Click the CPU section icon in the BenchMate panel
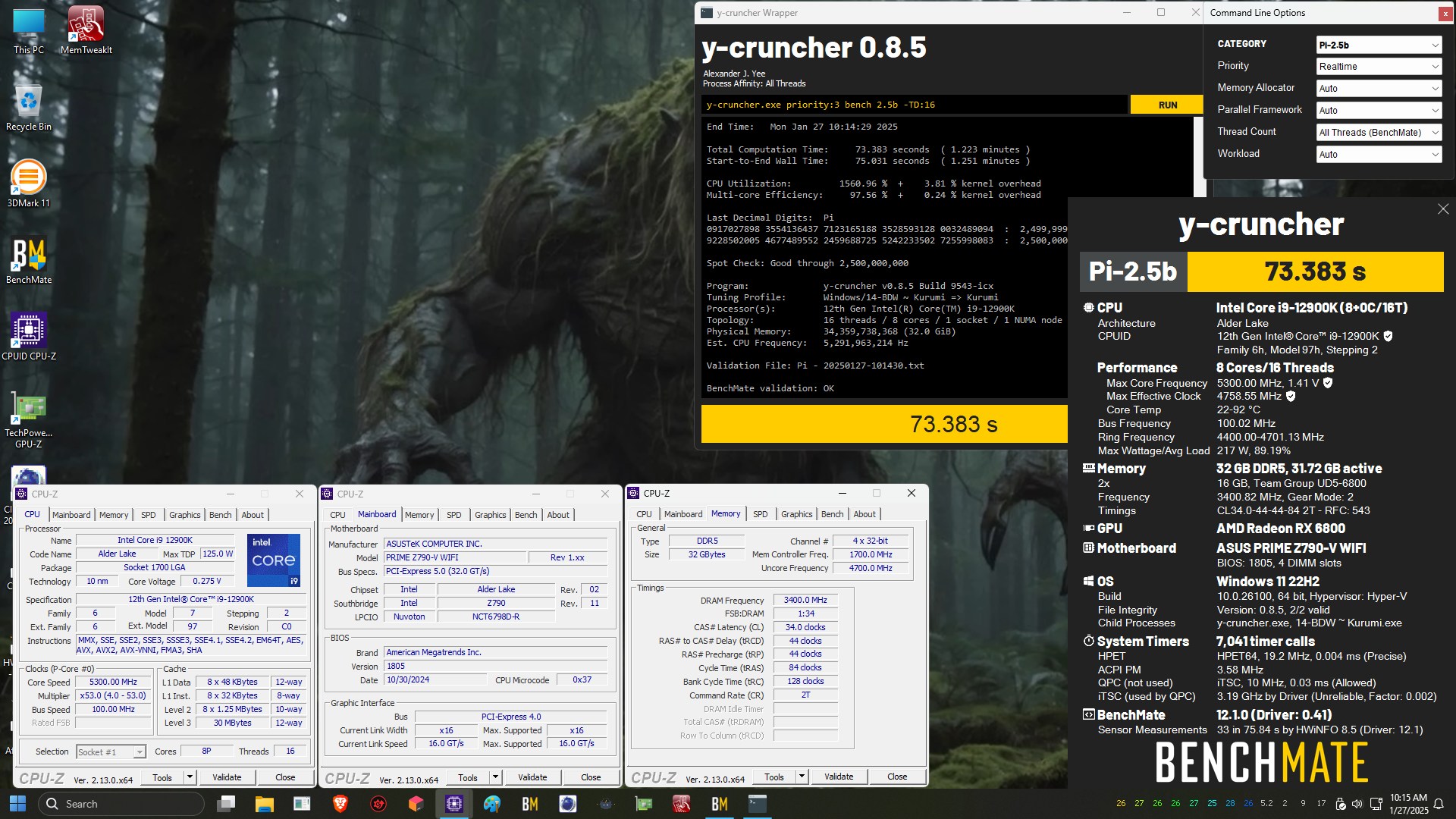 pos(1088,308)
